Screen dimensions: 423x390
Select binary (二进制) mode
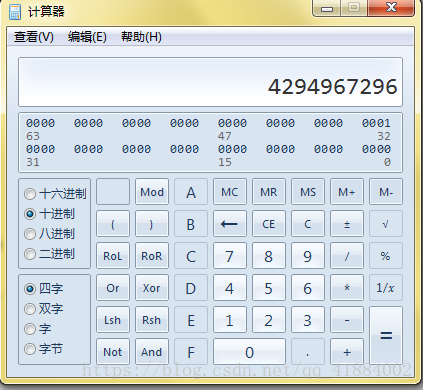click(x=49, y=254)
